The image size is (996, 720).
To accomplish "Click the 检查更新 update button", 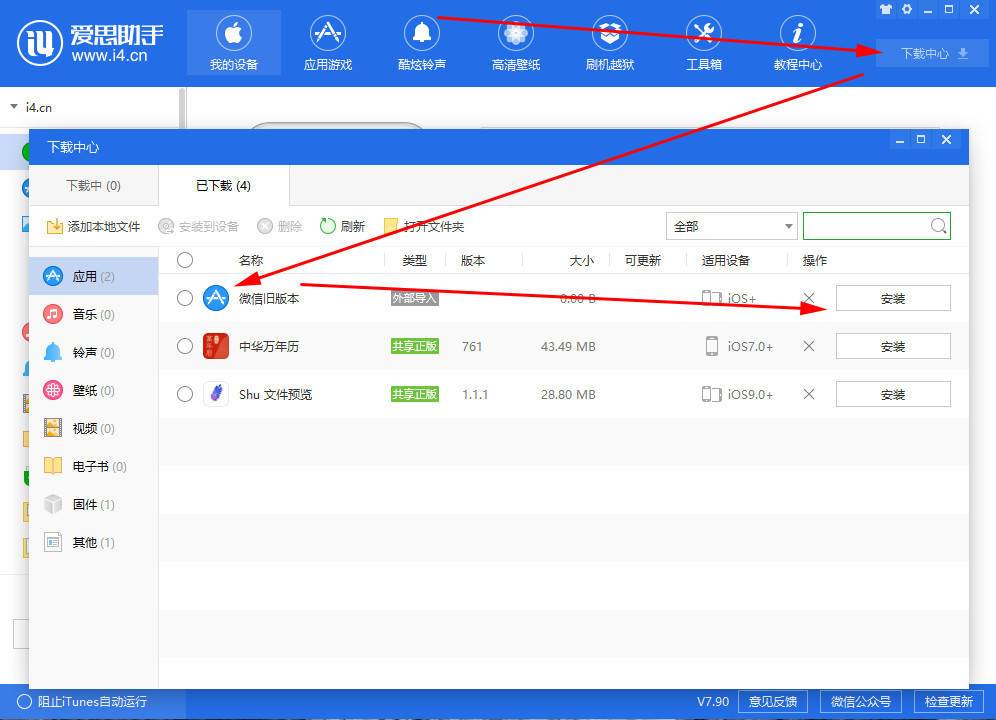I will tap(948, 701).
